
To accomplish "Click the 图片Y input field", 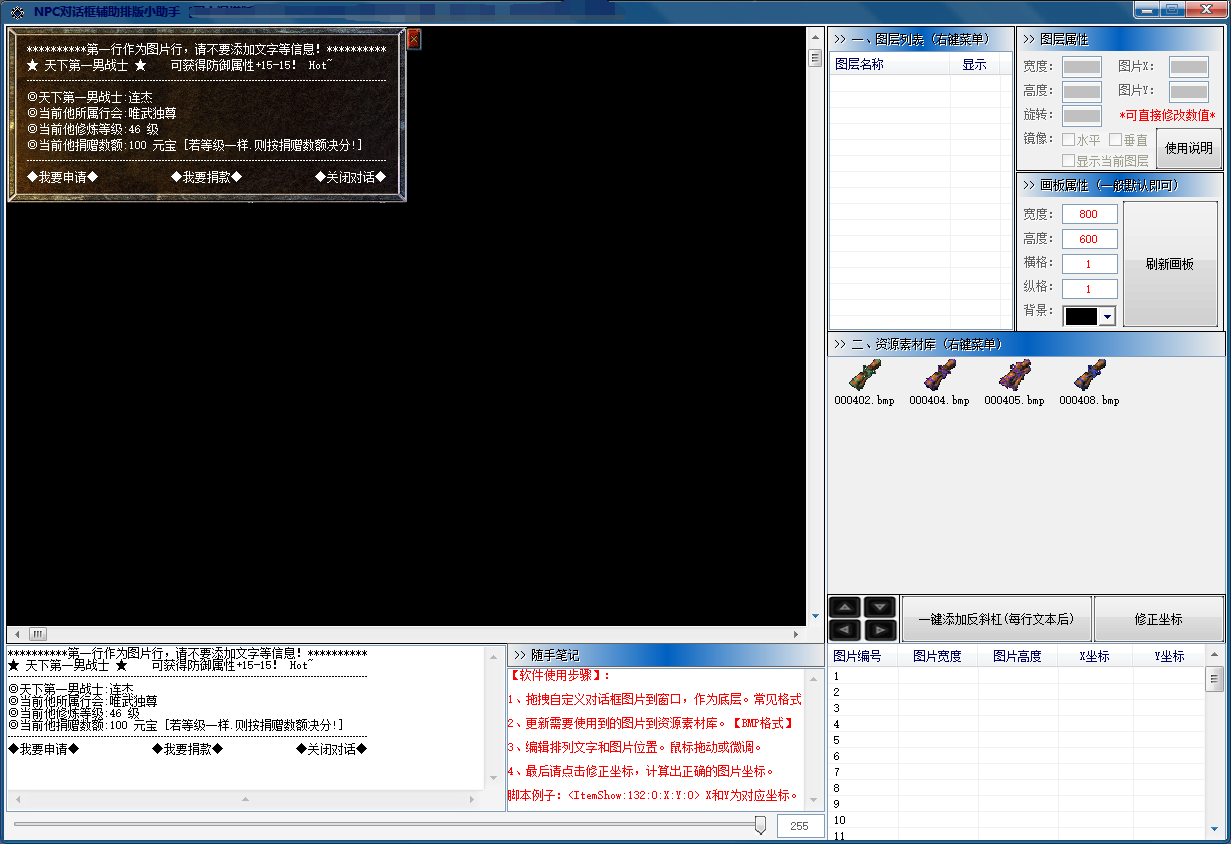I will click(1189, 92).
